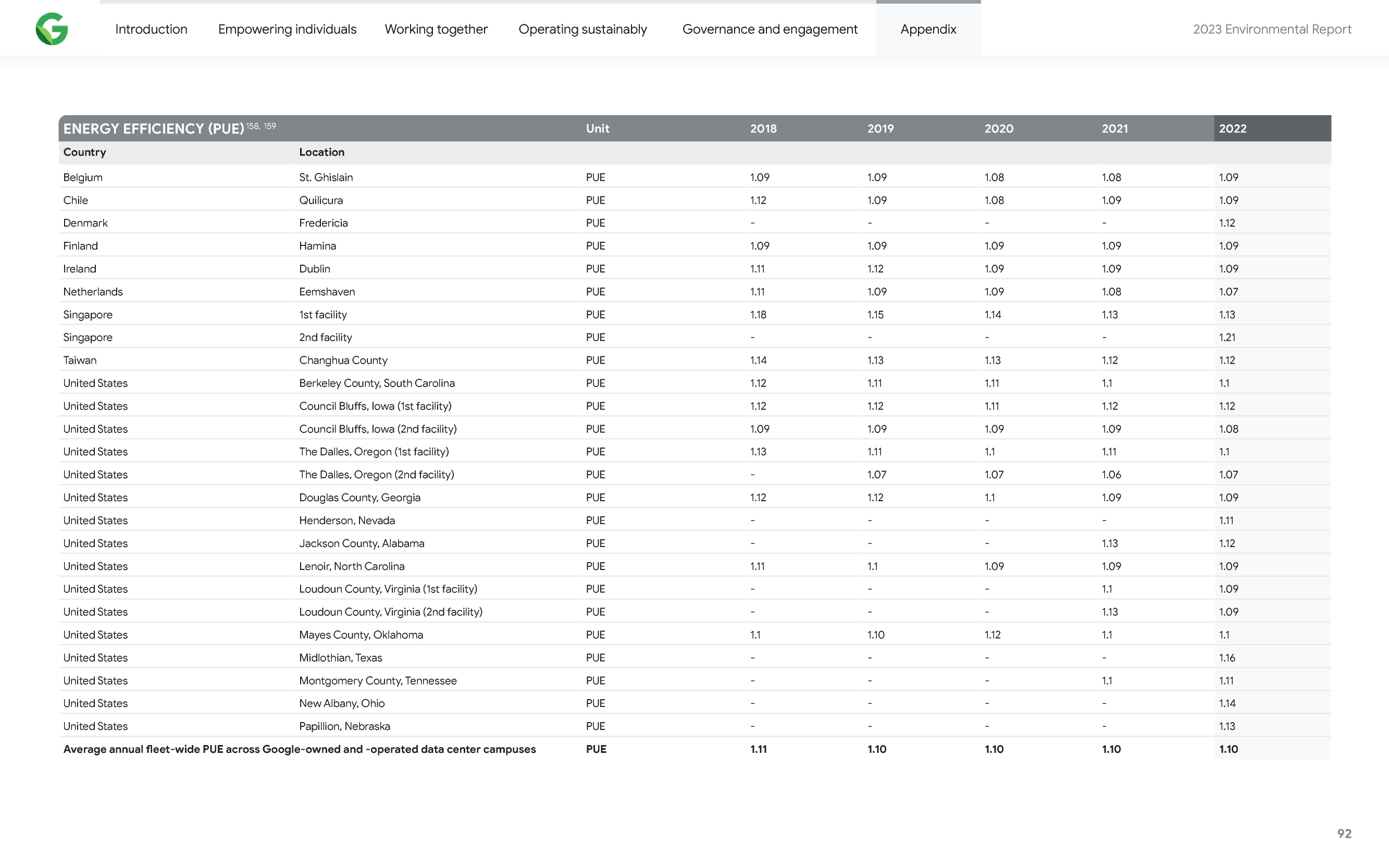Click the 2018 column header
Screen dimensions: 1389x868
pos(763,129)
